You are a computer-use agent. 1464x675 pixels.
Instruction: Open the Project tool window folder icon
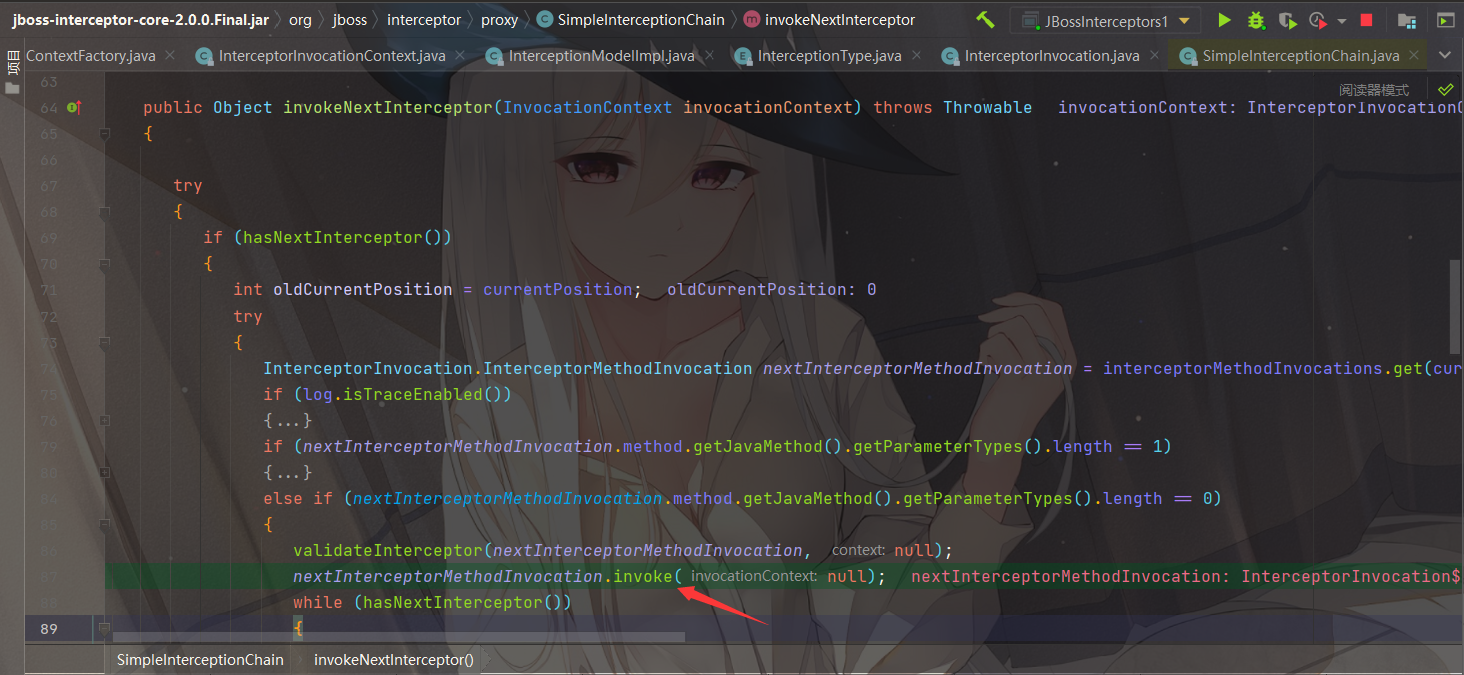pos(12,88)
